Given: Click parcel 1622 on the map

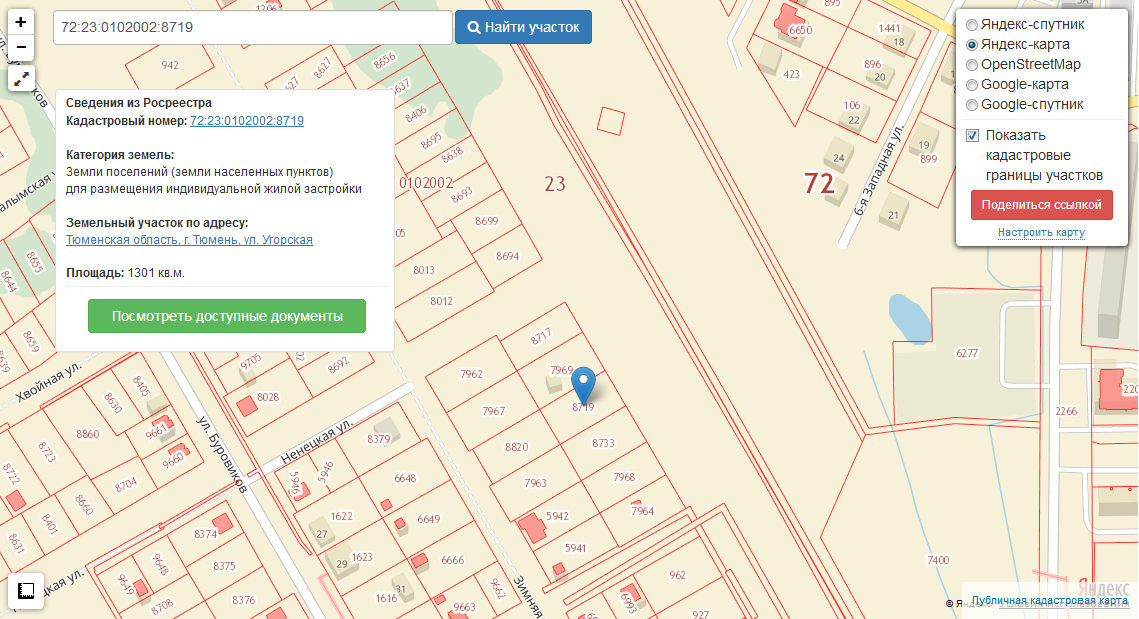Looking at the screenshot, I should tap(341, 516).
